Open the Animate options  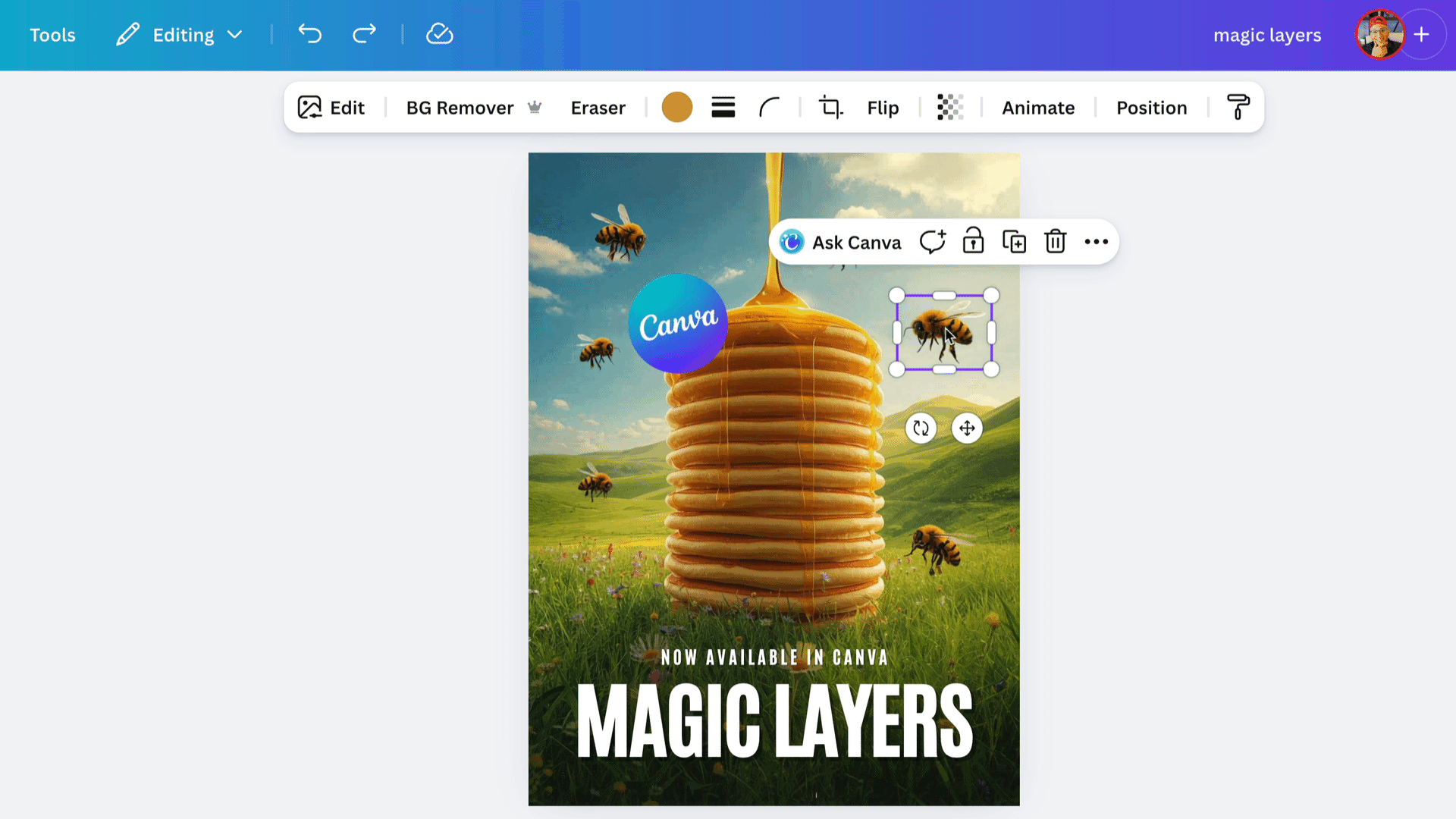[x=1037, y=108]
